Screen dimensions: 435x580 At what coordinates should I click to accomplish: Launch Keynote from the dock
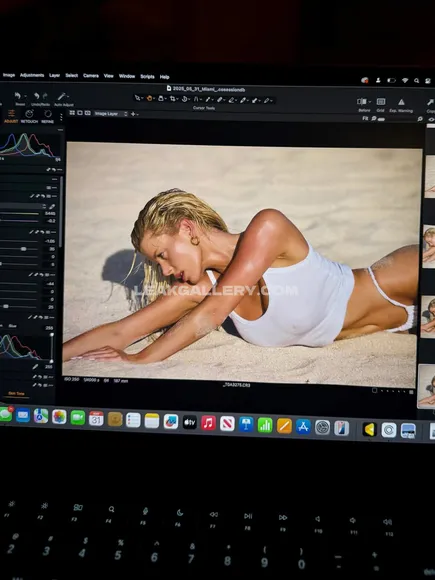(246, 424)
